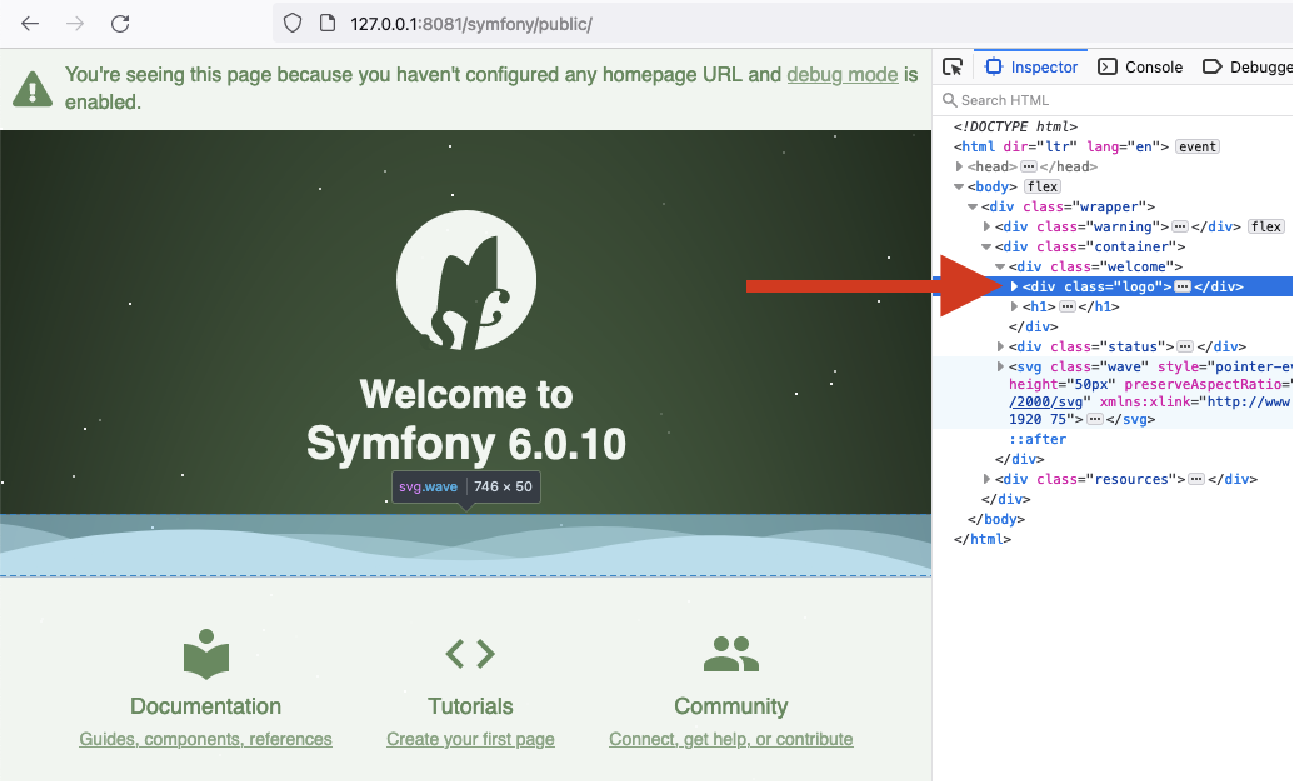Go back with the browser back arrow
This screenshot has width=1293, height=781.
[x=30, y=24]
